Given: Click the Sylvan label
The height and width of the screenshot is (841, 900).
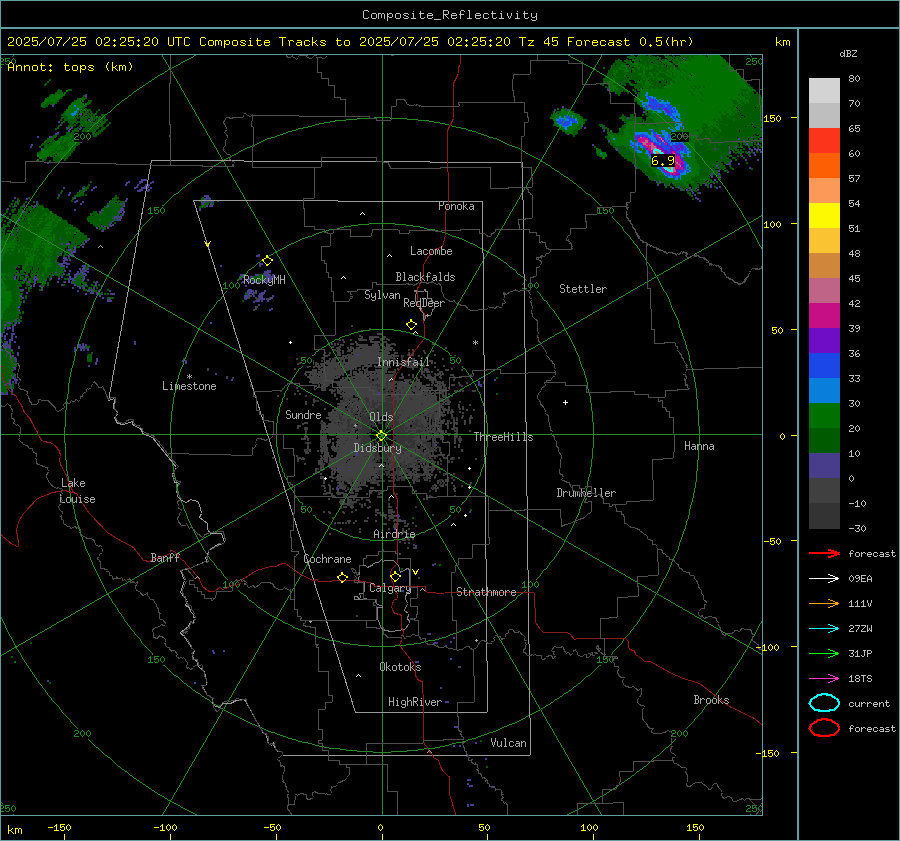Looking at the screenshot, I should coord(382,295).
